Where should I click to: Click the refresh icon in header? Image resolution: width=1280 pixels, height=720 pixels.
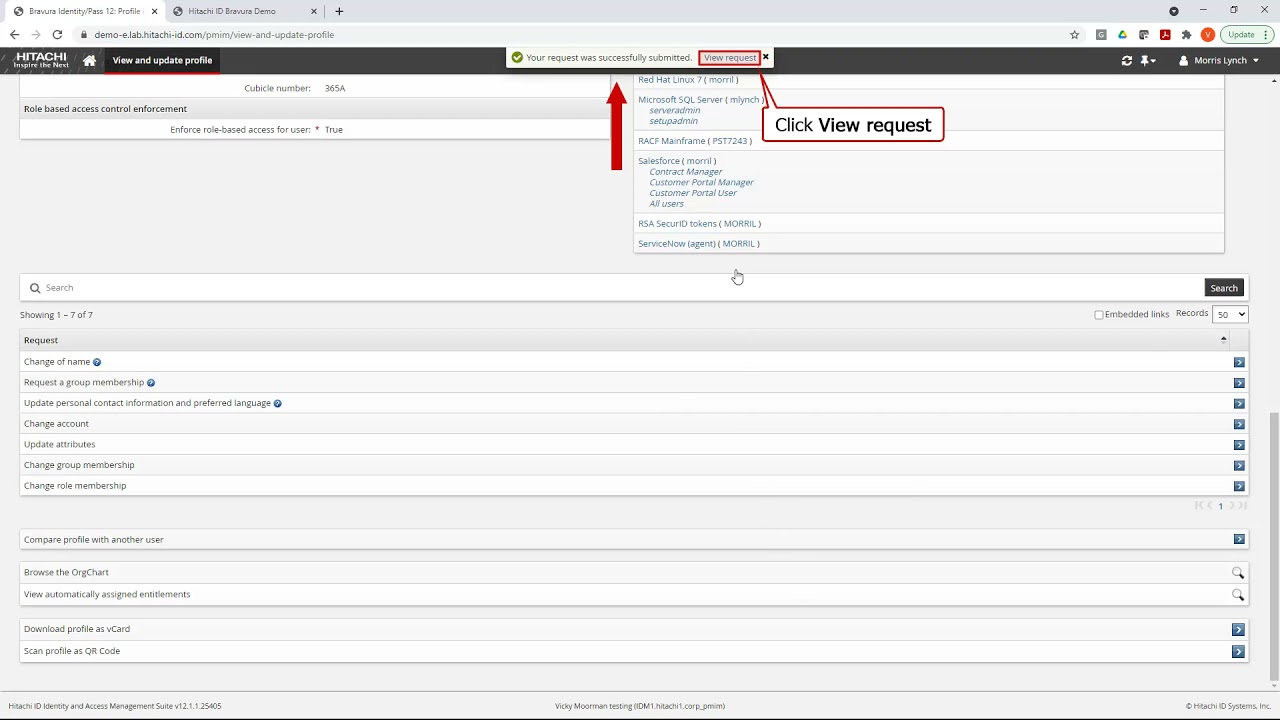pos(1127,60)
